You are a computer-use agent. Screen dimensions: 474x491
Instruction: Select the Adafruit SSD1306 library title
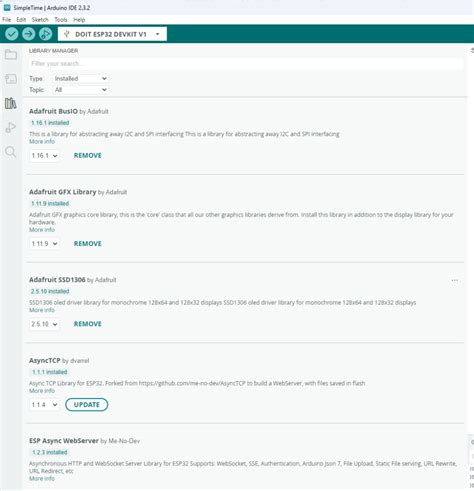click(57, 280)
